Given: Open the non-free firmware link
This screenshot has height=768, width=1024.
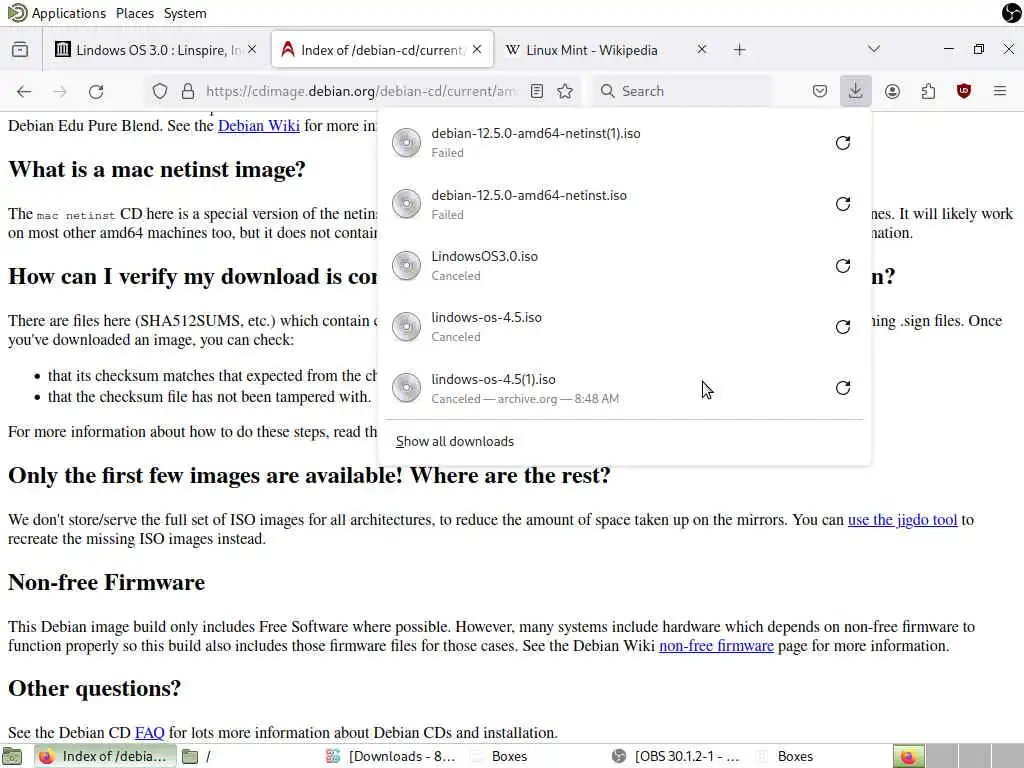Looking at the screenshot, I should tap(716, 646).
